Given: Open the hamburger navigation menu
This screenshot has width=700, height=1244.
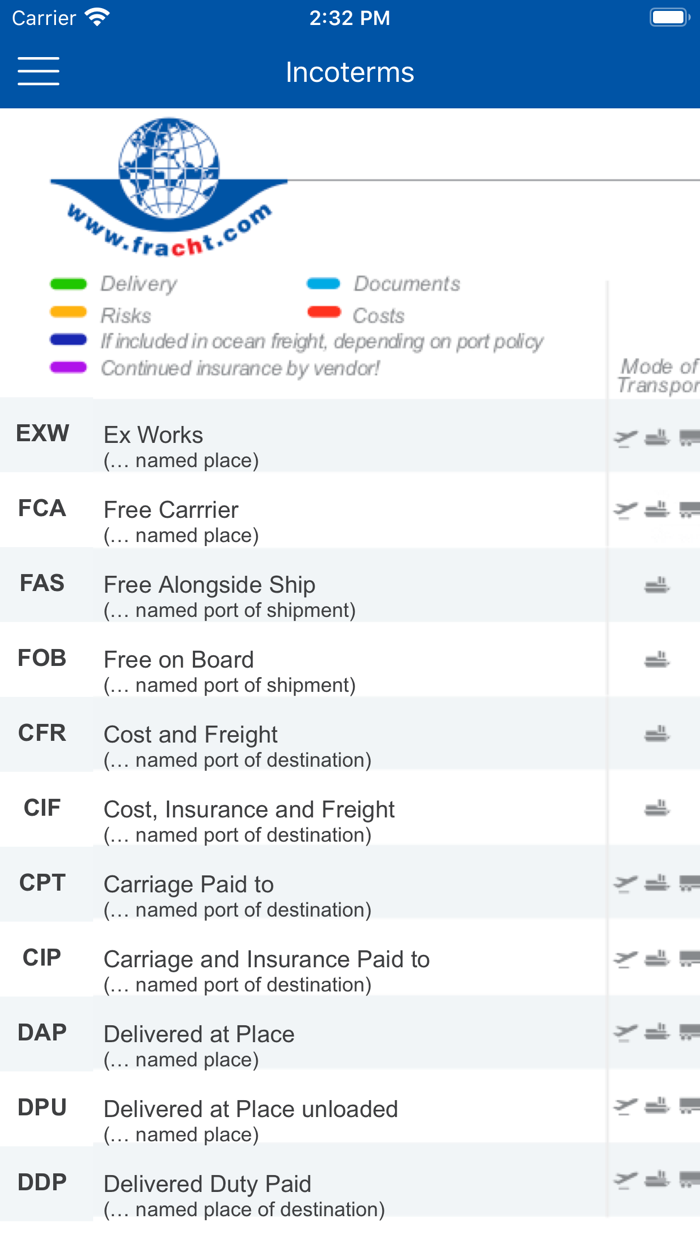Looking at the screenshot, I should [38, 71].
